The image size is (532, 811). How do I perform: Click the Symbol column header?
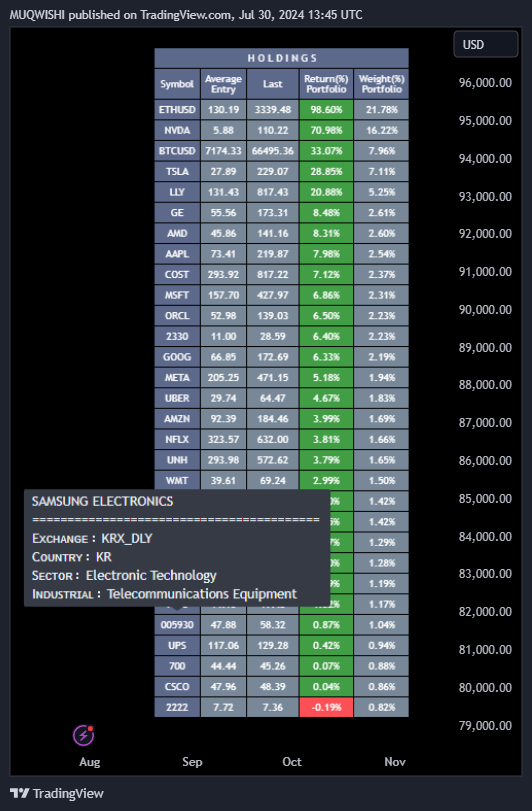177,84
